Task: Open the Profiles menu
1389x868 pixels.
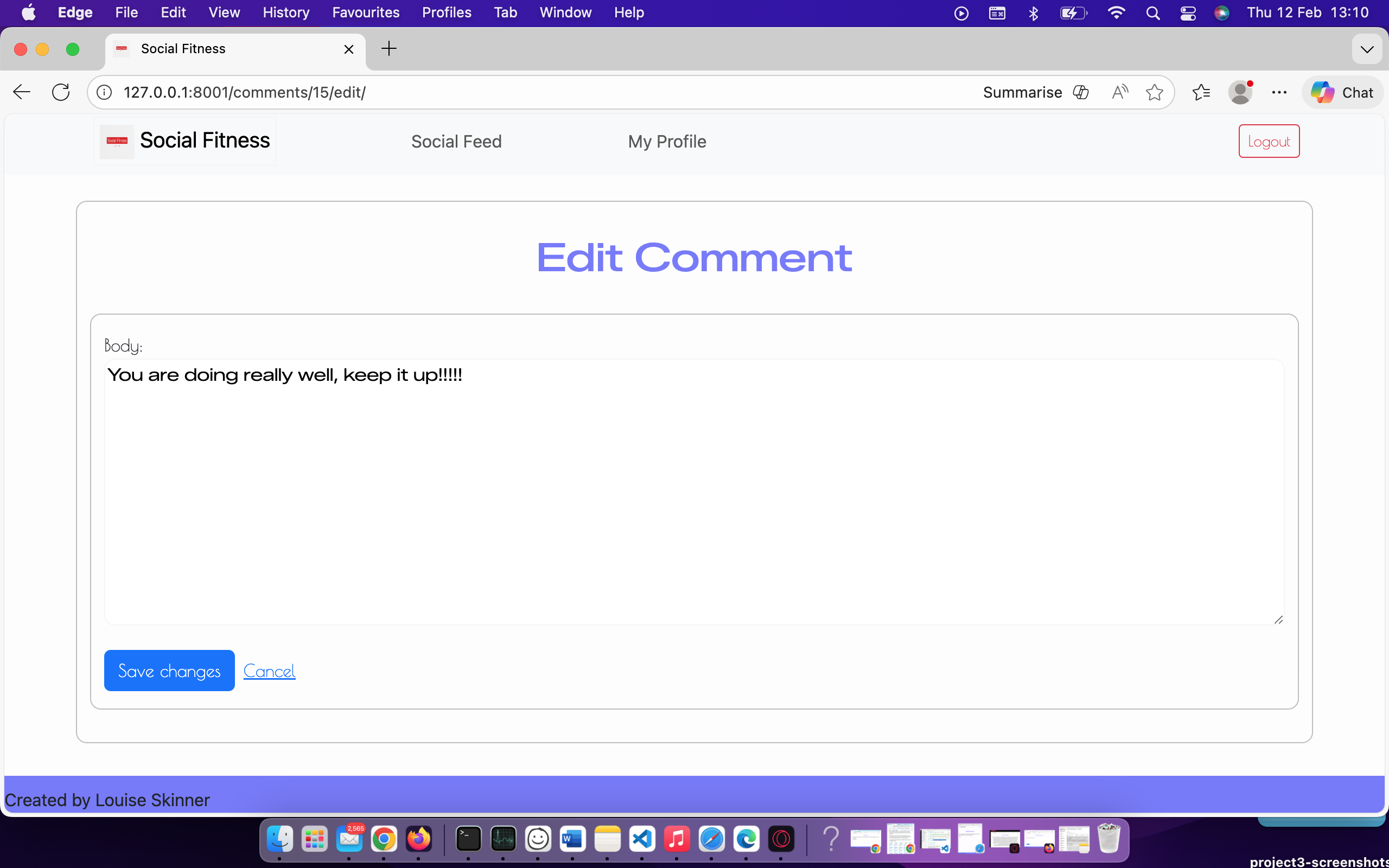Action: [x=447, y=12]
